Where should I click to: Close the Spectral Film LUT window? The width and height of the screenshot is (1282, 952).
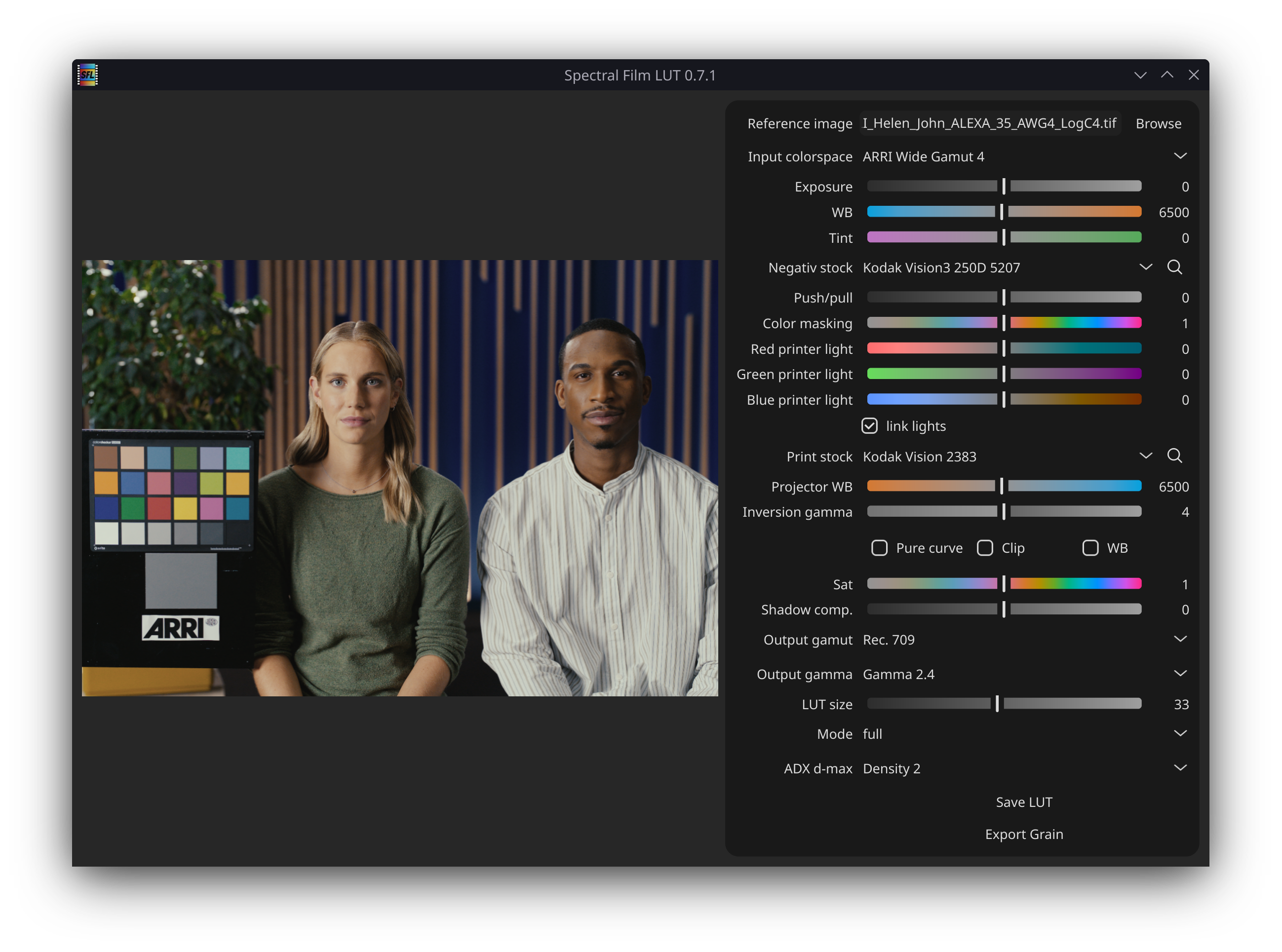click(x=1193, y=76)
